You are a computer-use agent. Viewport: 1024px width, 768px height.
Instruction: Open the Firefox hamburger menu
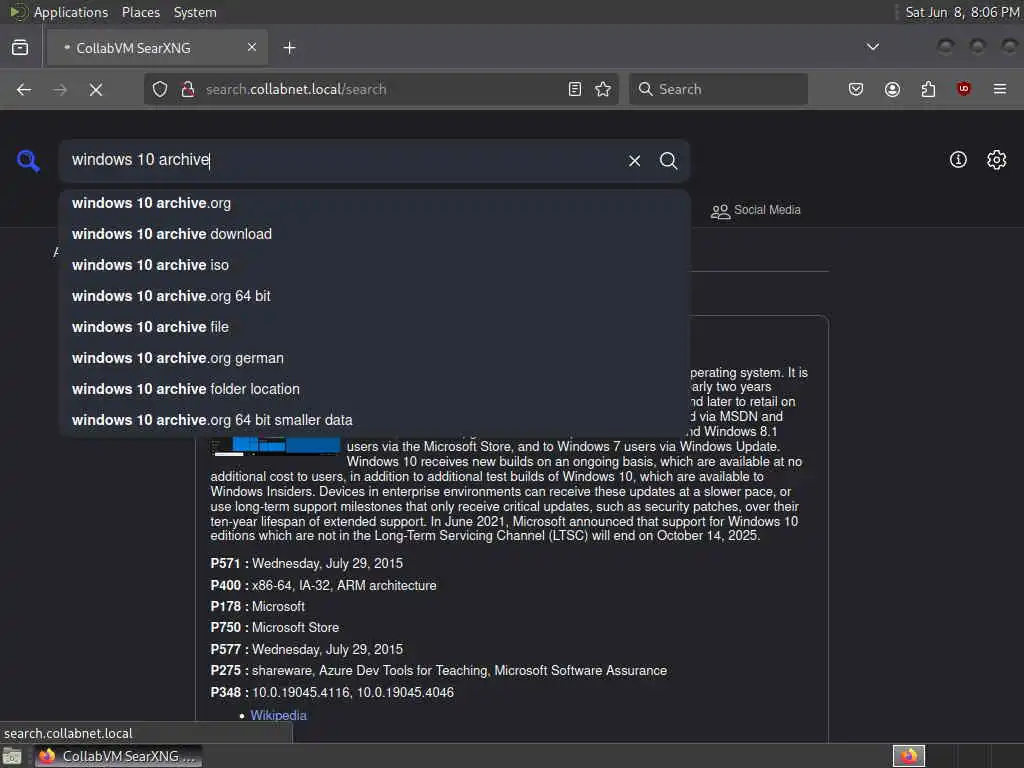(x=1000, y=89)
